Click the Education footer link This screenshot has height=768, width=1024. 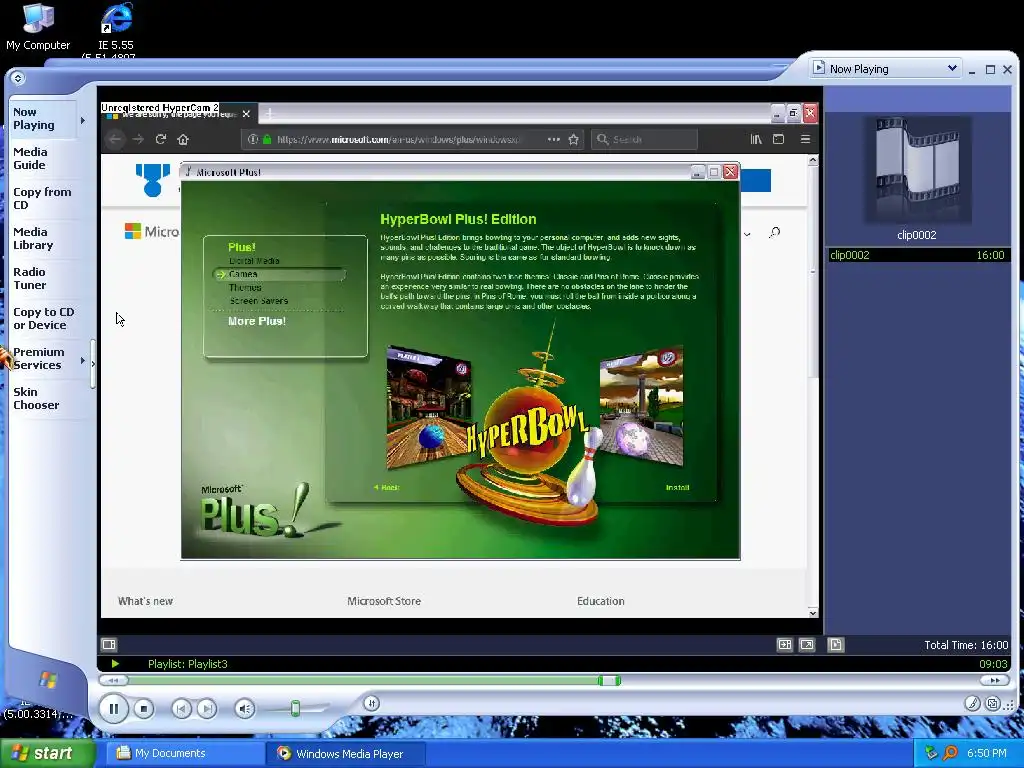601,601
